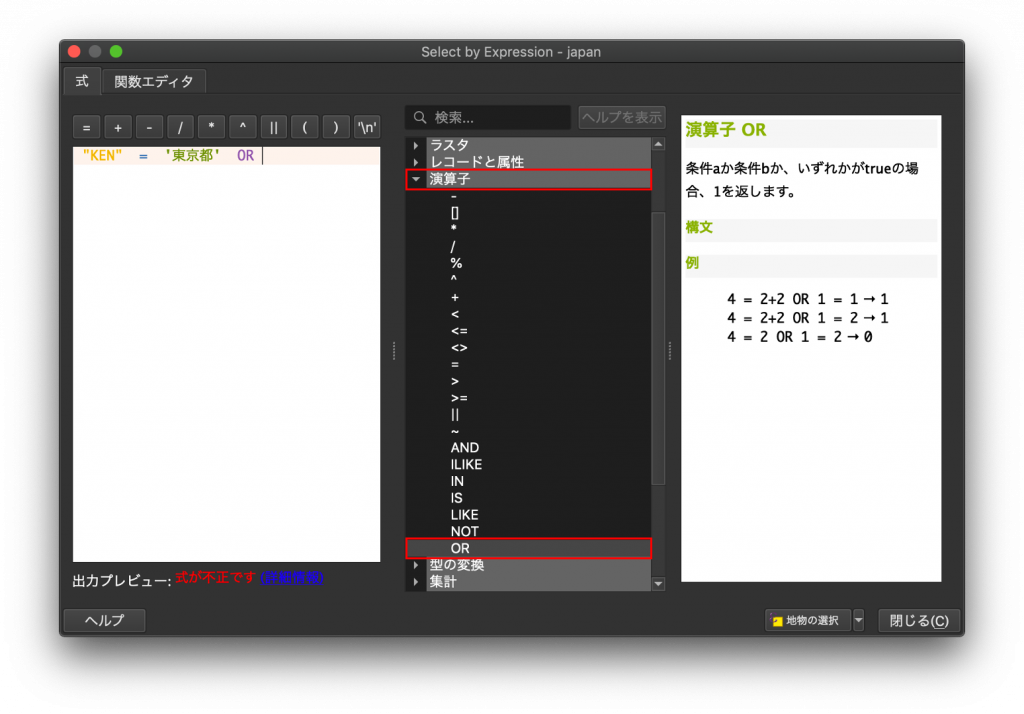
Task: Select the >= operator in list
Action: pyautogui.click(x=459, y=398)
